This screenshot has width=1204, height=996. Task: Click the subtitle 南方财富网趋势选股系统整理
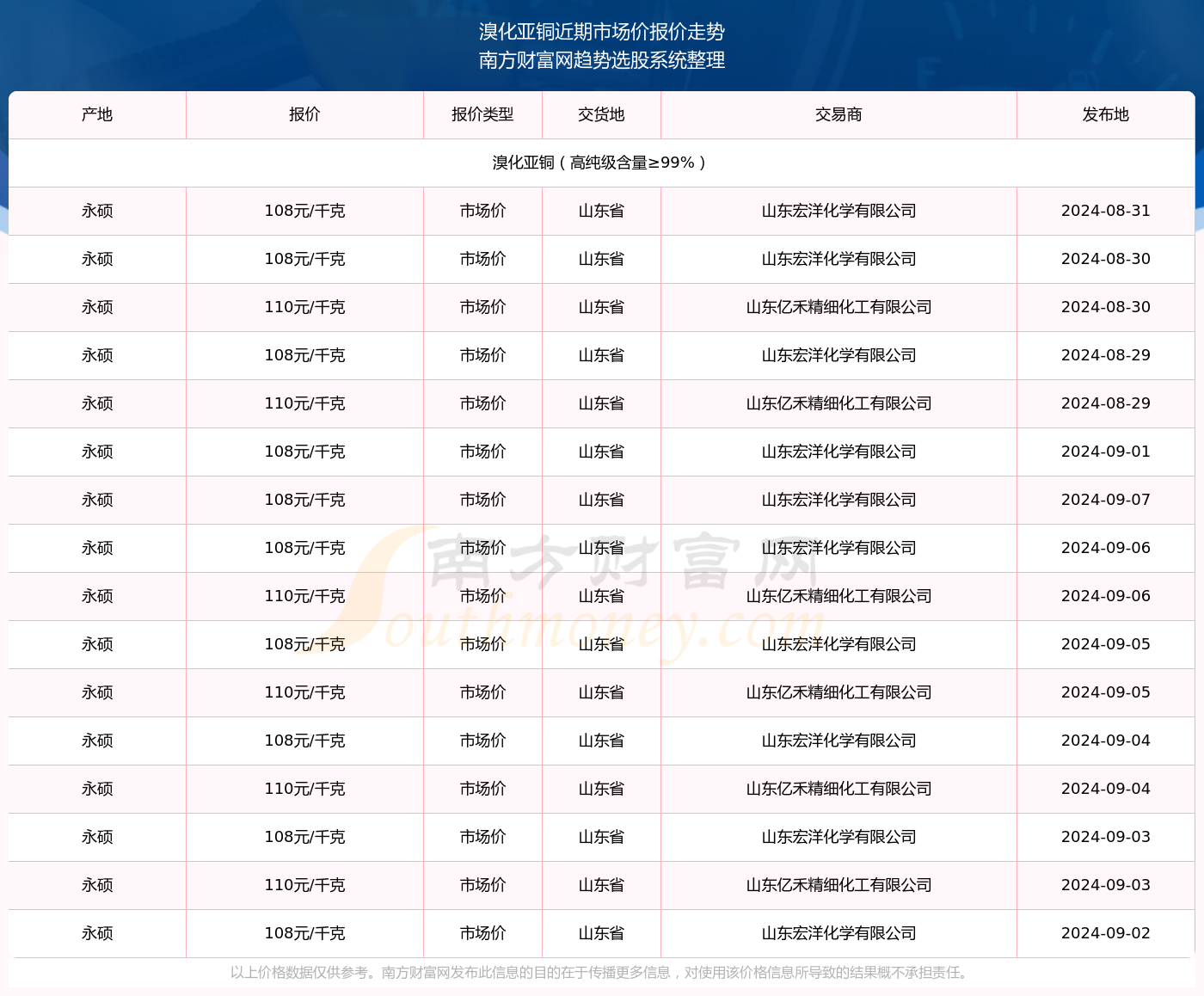[x=602, y=60]
